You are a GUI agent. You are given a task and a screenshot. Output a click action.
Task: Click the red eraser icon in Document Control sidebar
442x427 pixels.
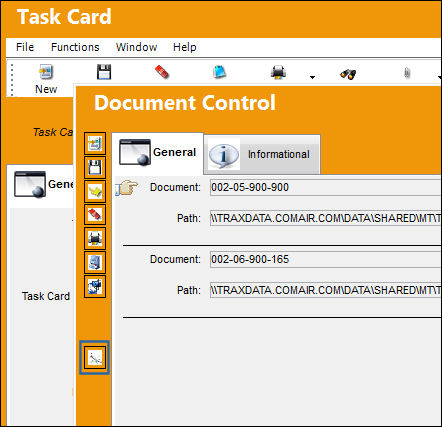point(95,215)
